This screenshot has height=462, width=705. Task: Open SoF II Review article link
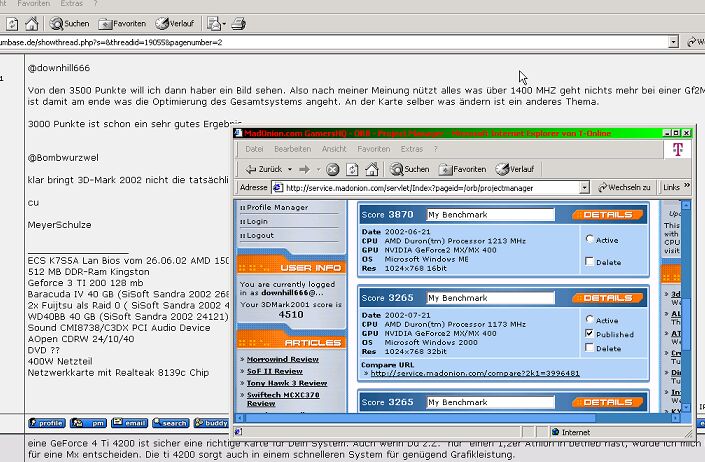click(x=274, y=371)
